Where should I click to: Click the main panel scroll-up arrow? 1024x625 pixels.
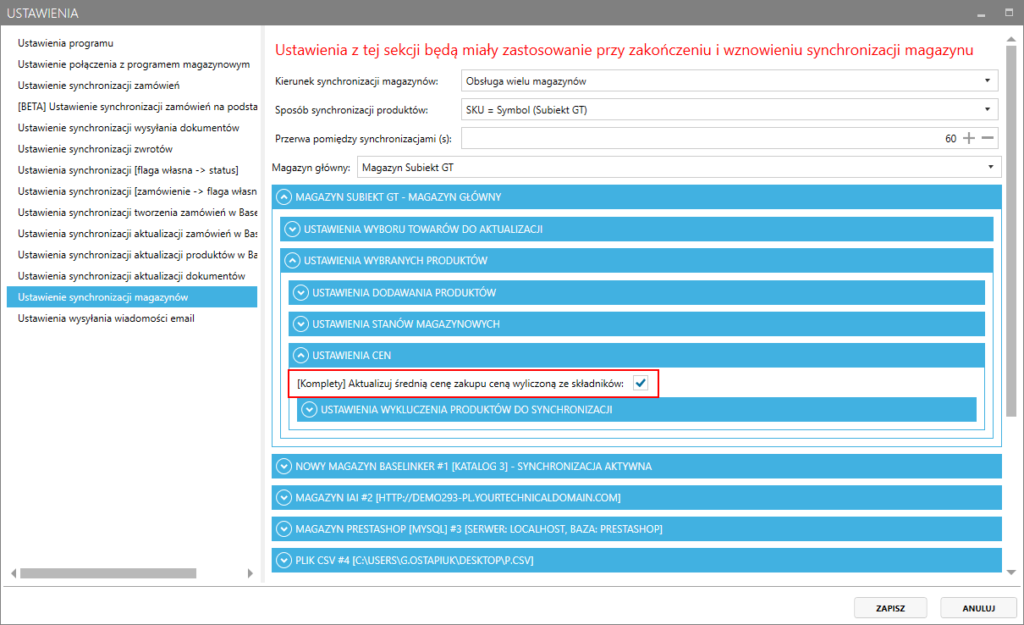[x=1011, y=39]
